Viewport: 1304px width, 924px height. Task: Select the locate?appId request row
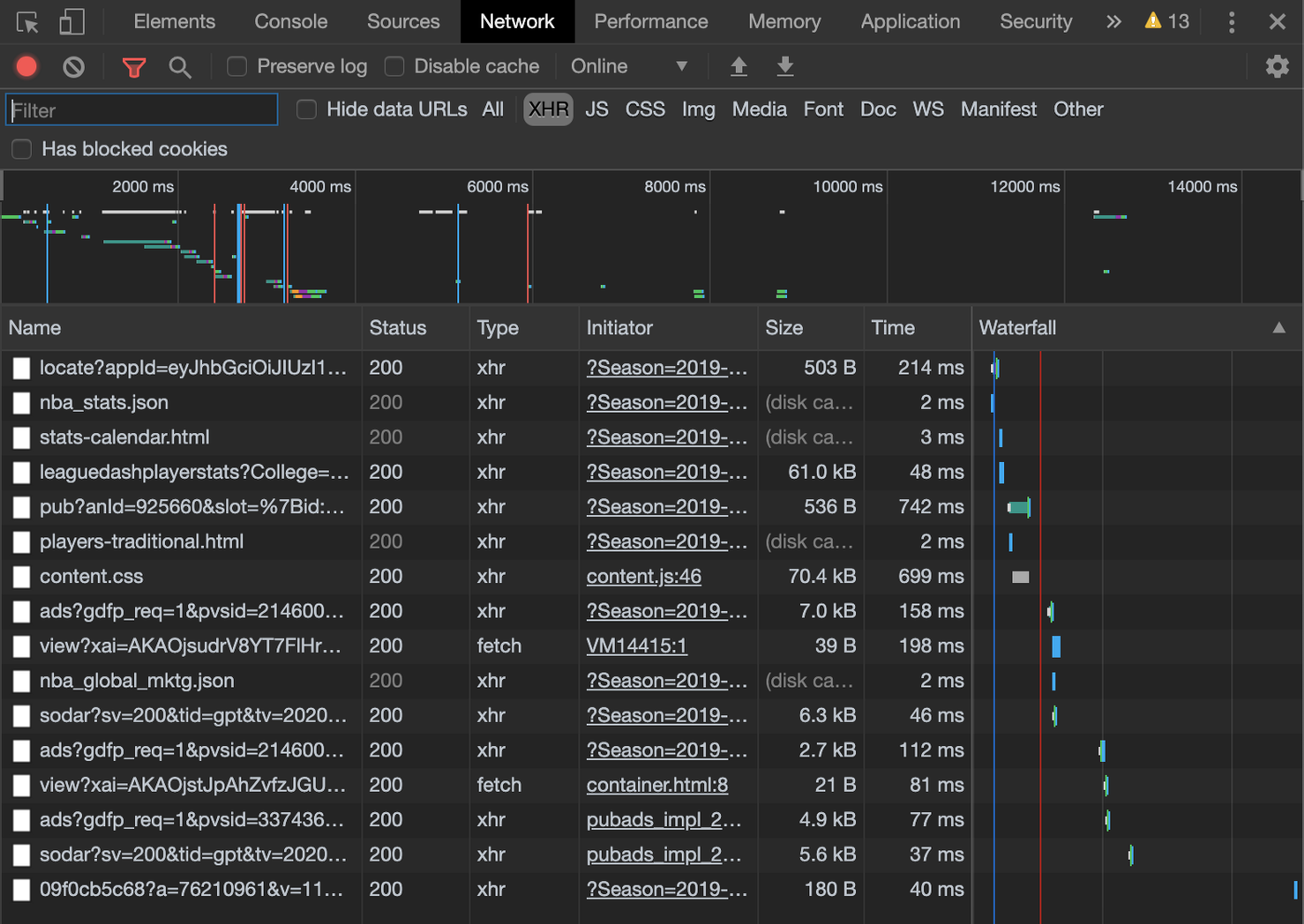coord(193,368)
